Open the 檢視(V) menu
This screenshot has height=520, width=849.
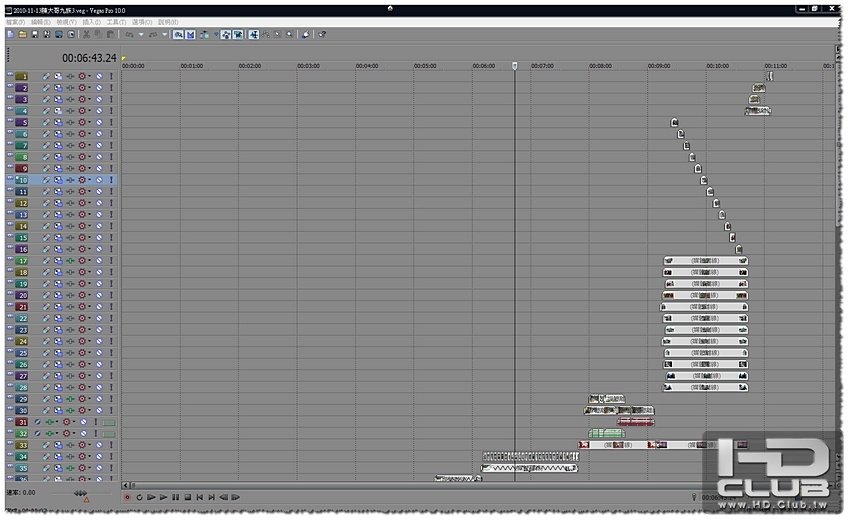(x=66, y=22)
